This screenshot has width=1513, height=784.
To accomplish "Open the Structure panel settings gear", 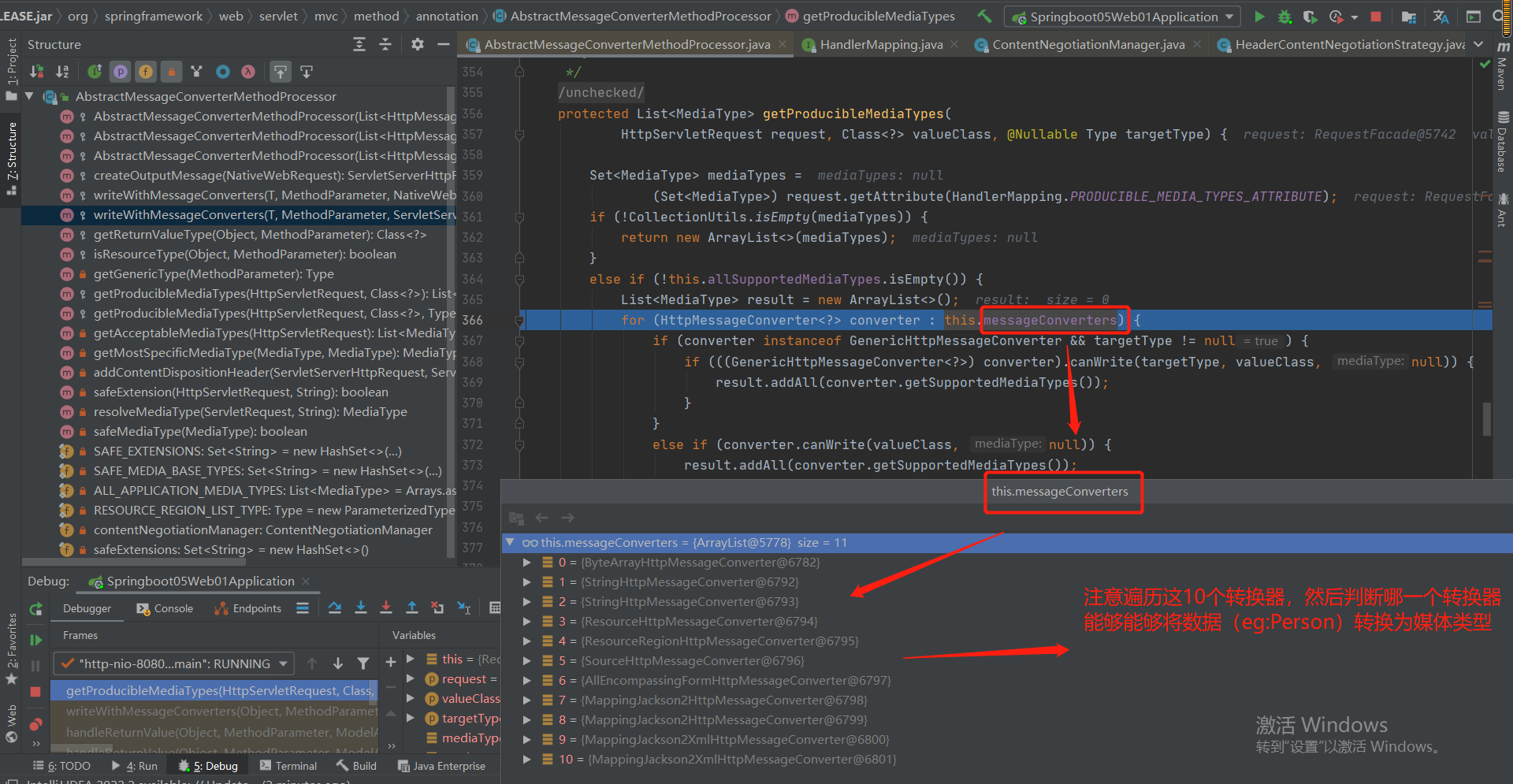I will pyautogui.click(x=418, y=45).
